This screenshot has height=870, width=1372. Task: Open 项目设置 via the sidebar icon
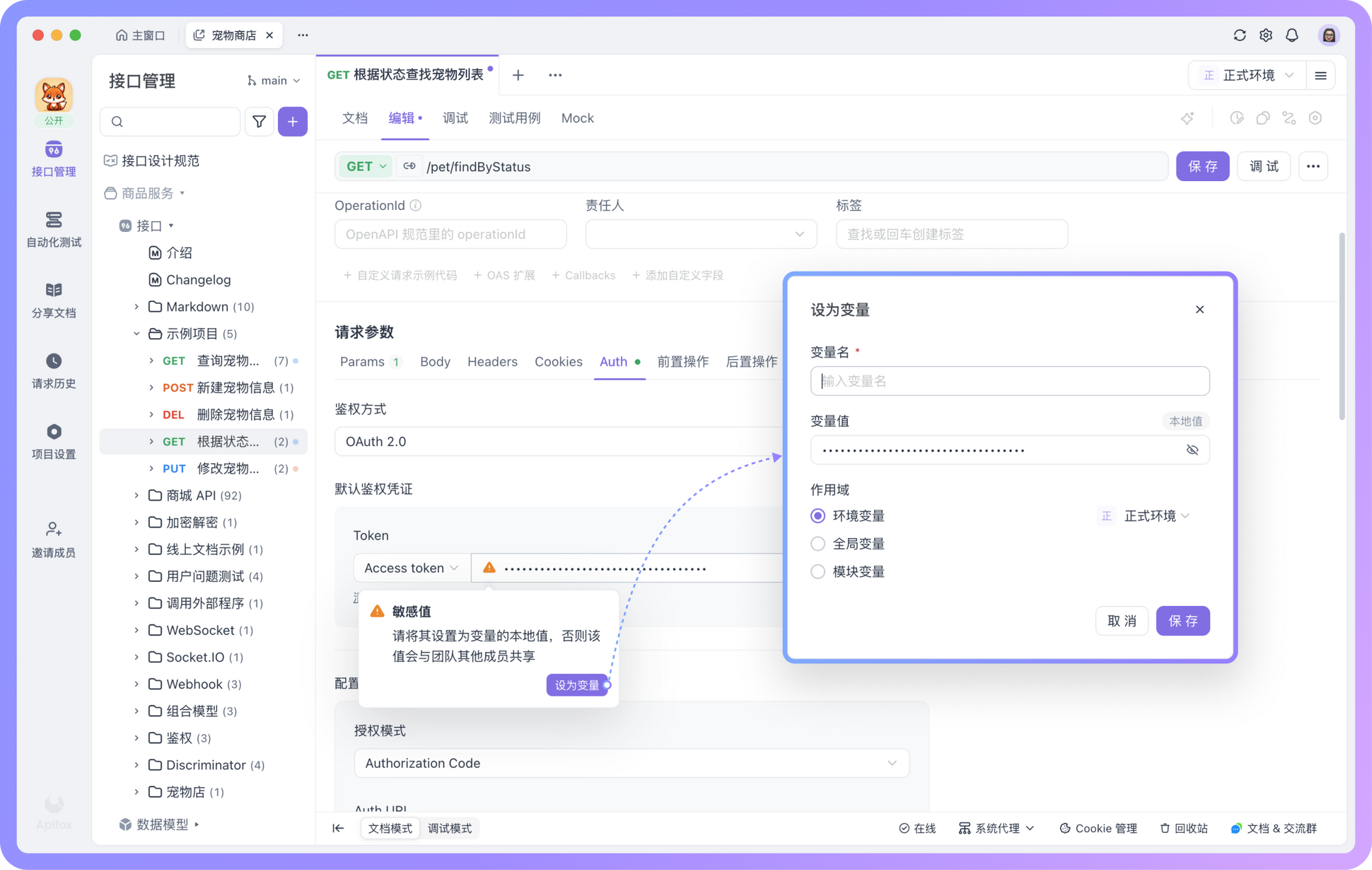click(54, 441)
